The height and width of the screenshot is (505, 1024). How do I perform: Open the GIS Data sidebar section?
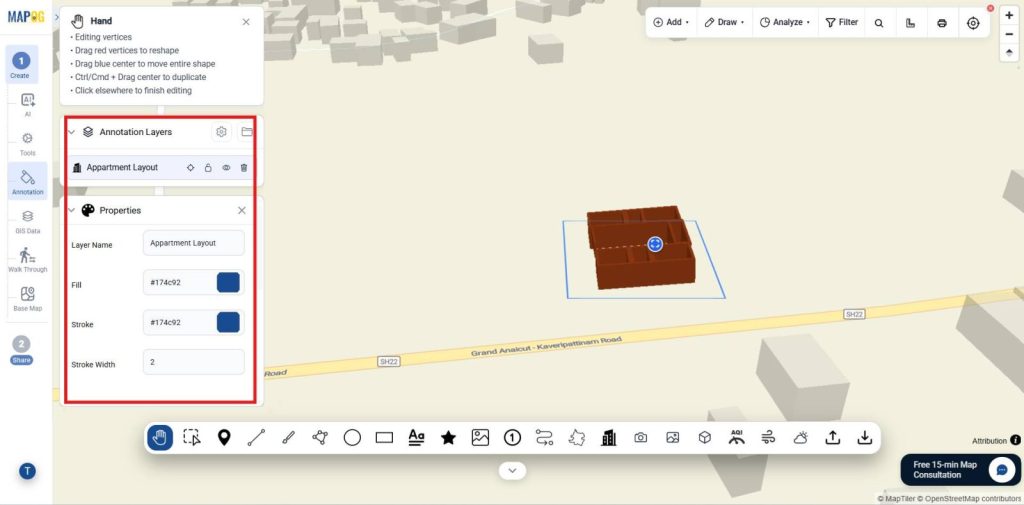coord(27,221)
